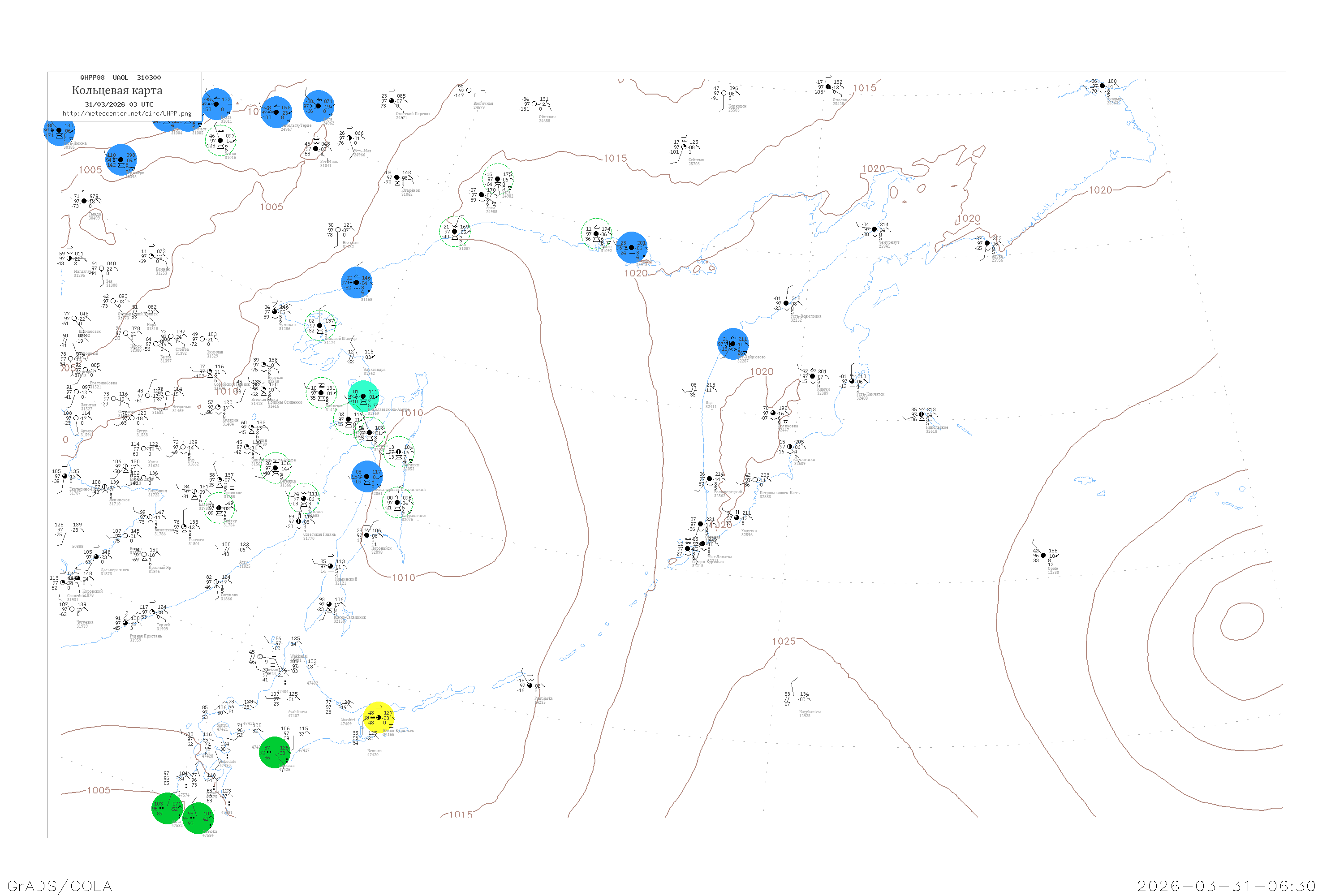Image resolution: width=1344 pixels, height=896 pixels.
Task: Click the dashed green circle at Уэга 24982
Action: pos(498,179)
